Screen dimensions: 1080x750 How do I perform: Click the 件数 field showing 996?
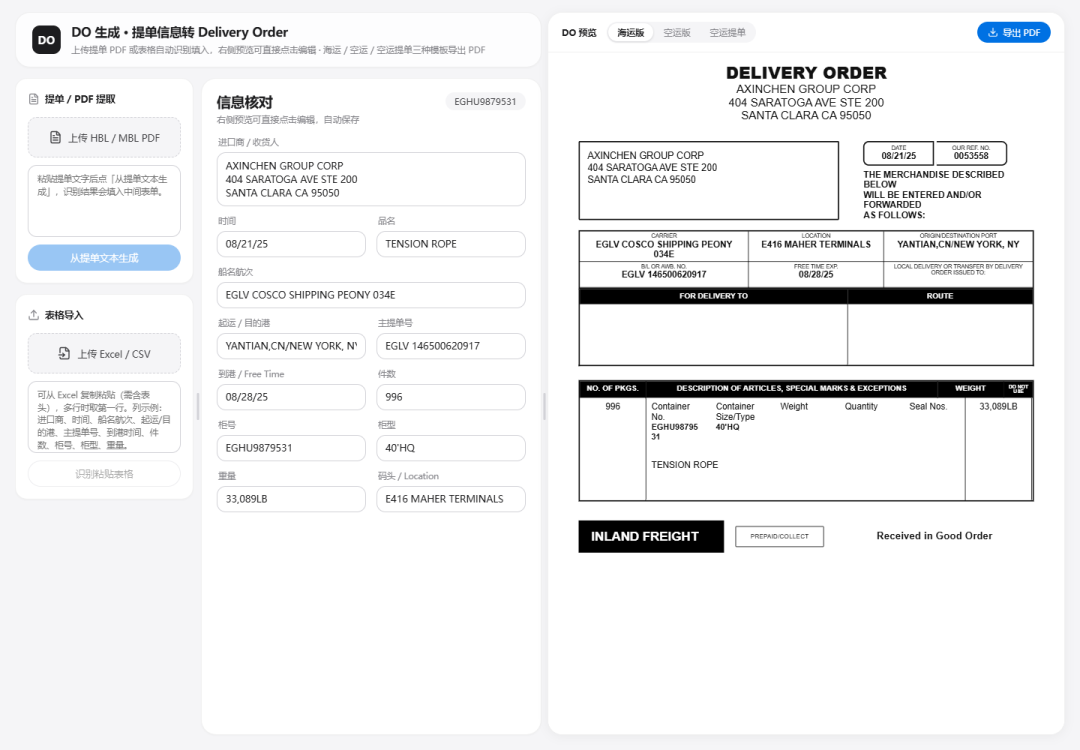coord(450,397)
